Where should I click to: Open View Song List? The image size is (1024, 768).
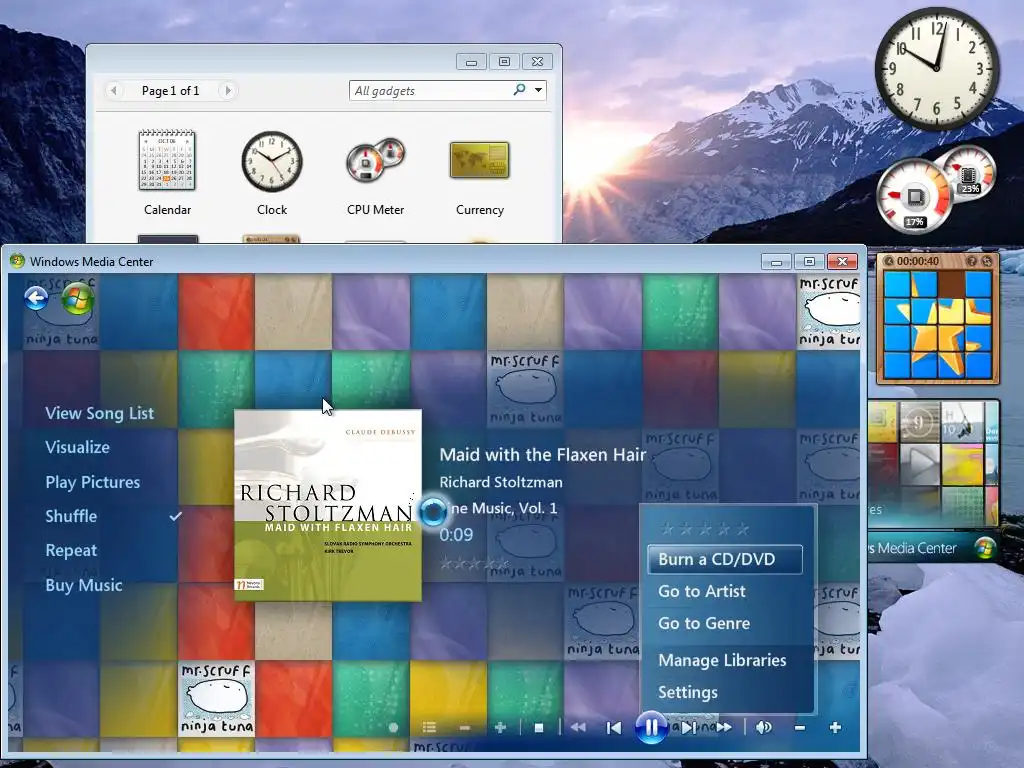[x=99, y=413]
